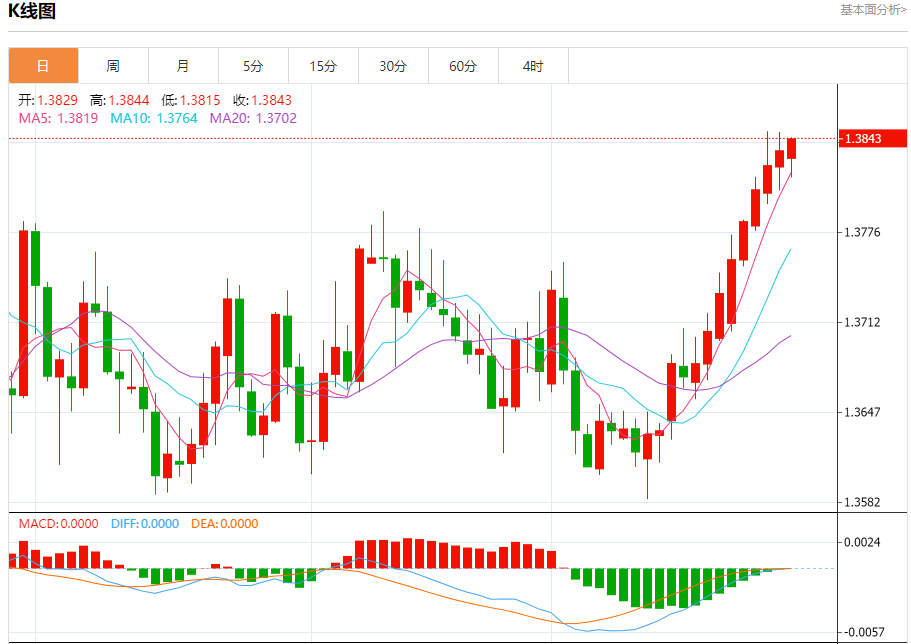Screen dimensions: 911x644
Task: Click the K线图 title
Action: tap(32, 10)
